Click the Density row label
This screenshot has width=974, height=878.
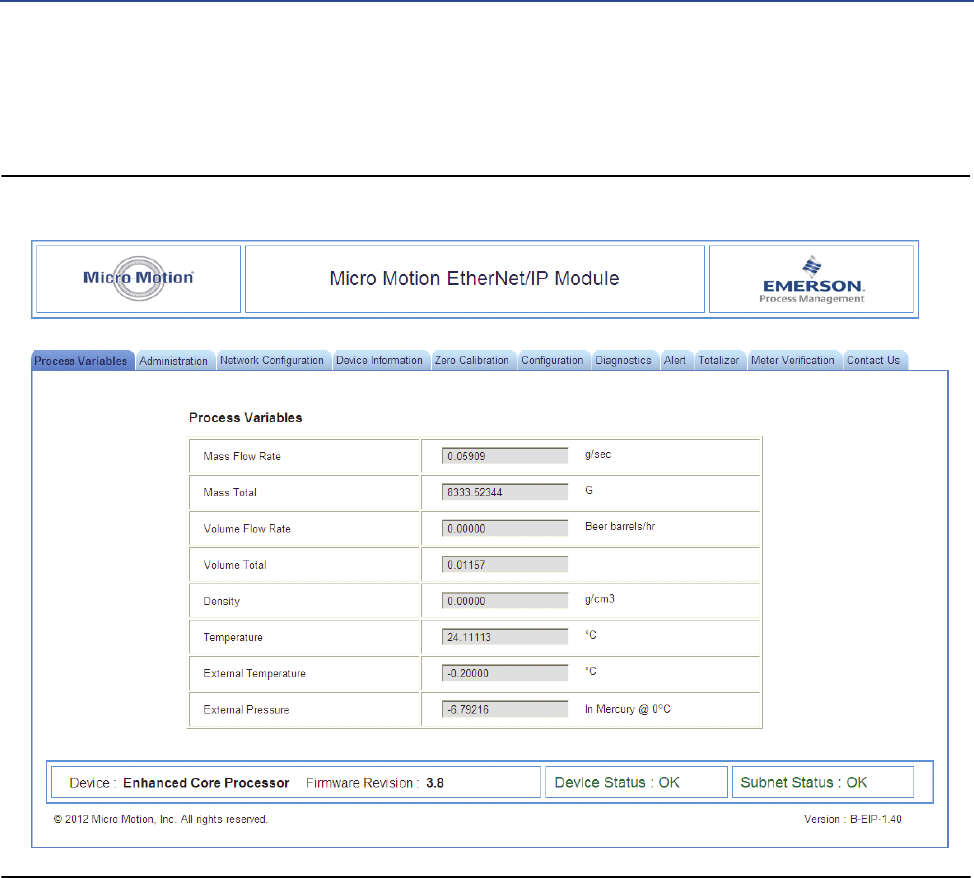[222, 601]
